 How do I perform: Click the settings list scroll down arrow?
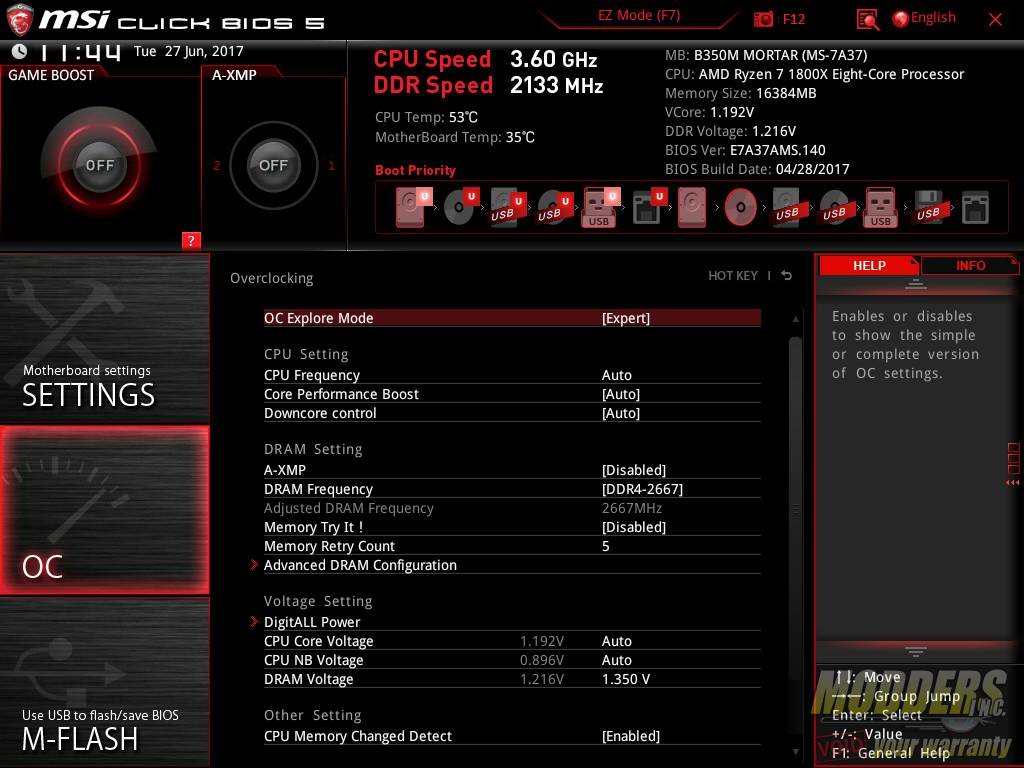click(x=795, y=752)
